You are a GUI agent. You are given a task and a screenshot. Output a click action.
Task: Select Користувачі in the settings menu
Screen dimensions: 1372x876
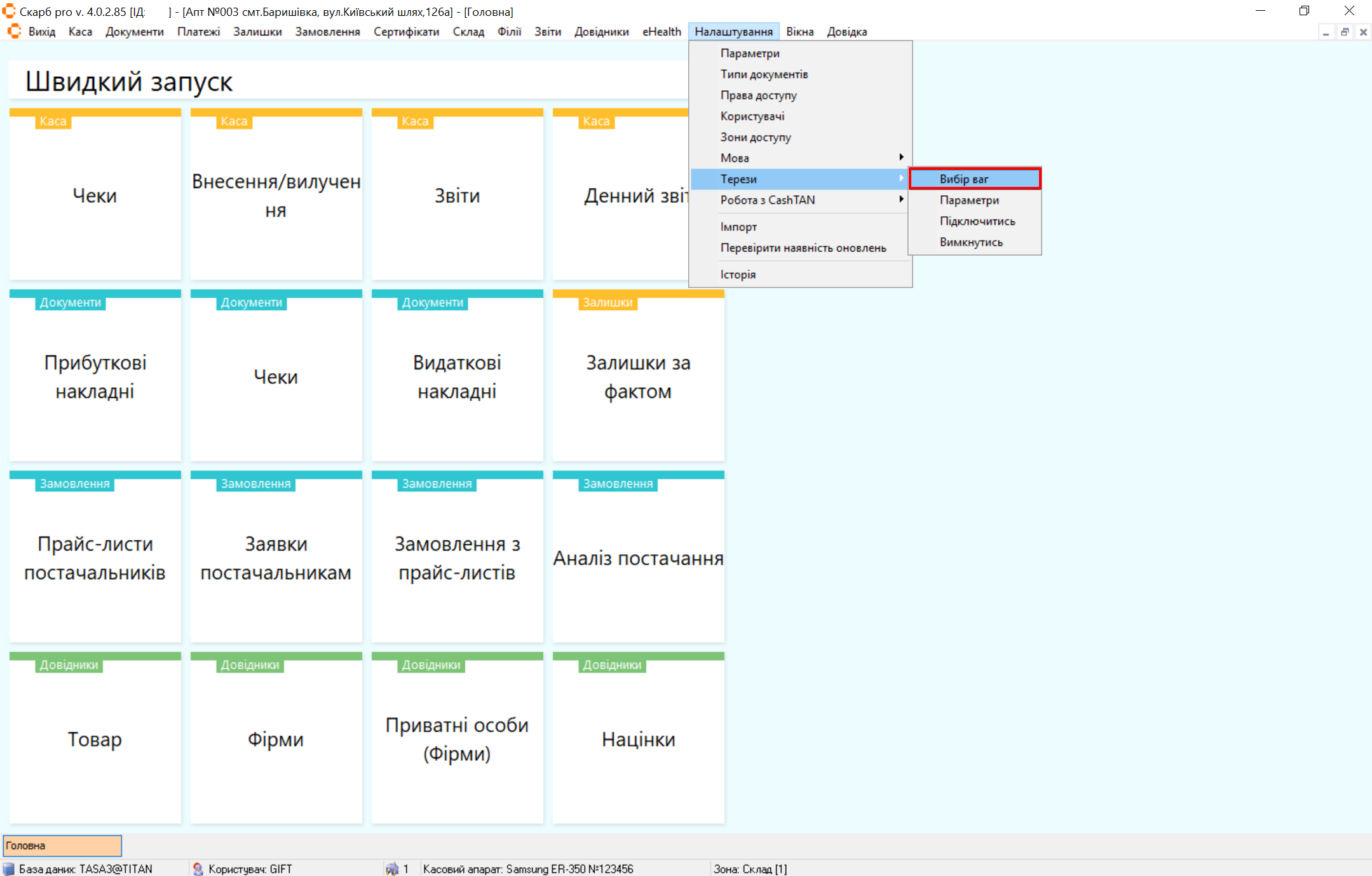pyautogui.click(x=752, y=116)
